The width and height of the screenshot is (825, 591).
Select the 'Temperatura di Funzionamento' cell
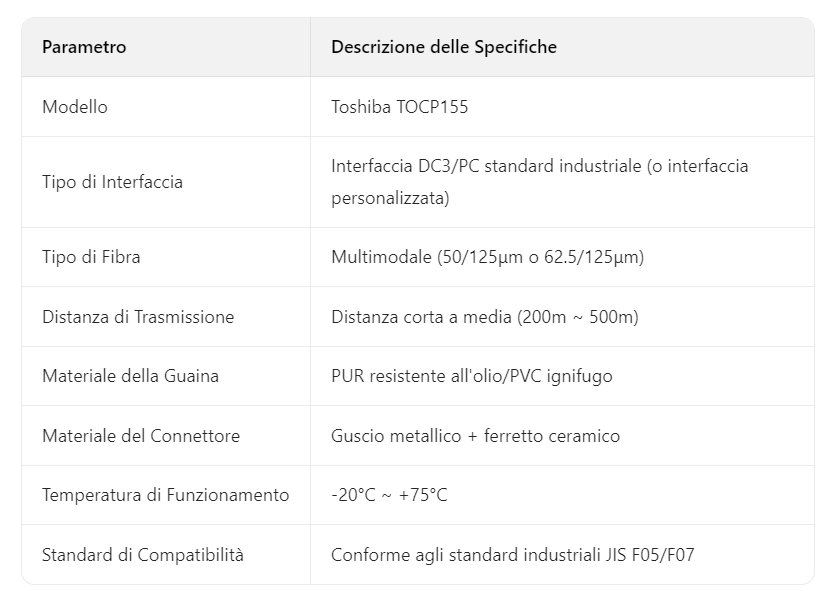coord(165,495)
